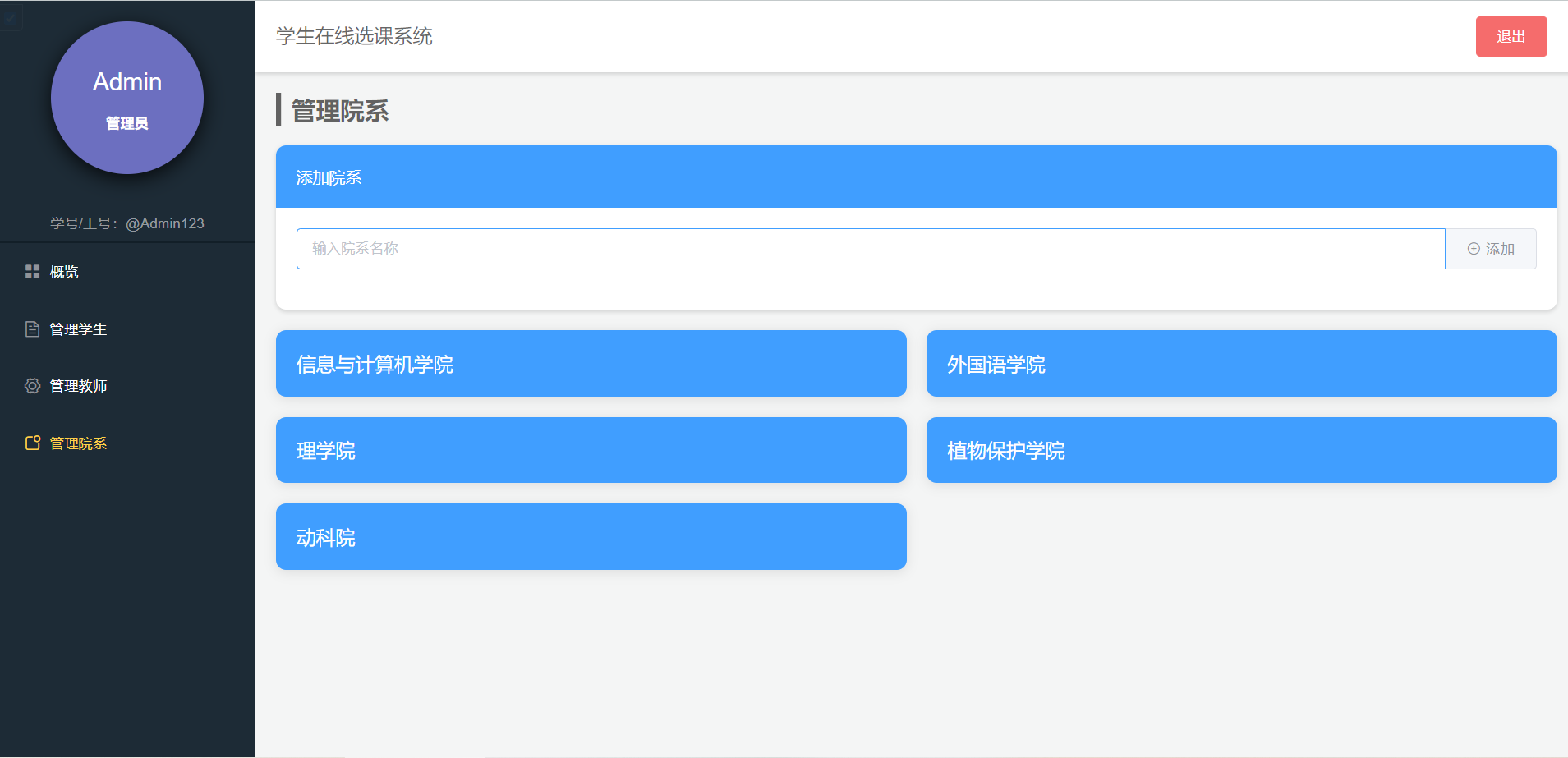Click the 管理院系 page heading
This screenshot has height=758, width=1568.
tap(340, 111)
